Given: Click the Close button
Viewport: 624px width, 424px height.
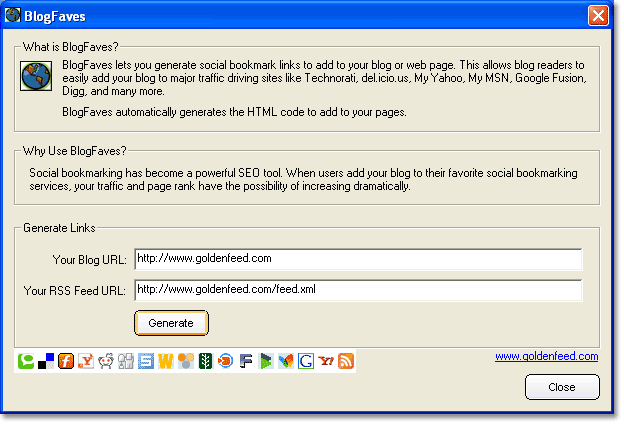Looking at the screenshot, I should [562, 387].
